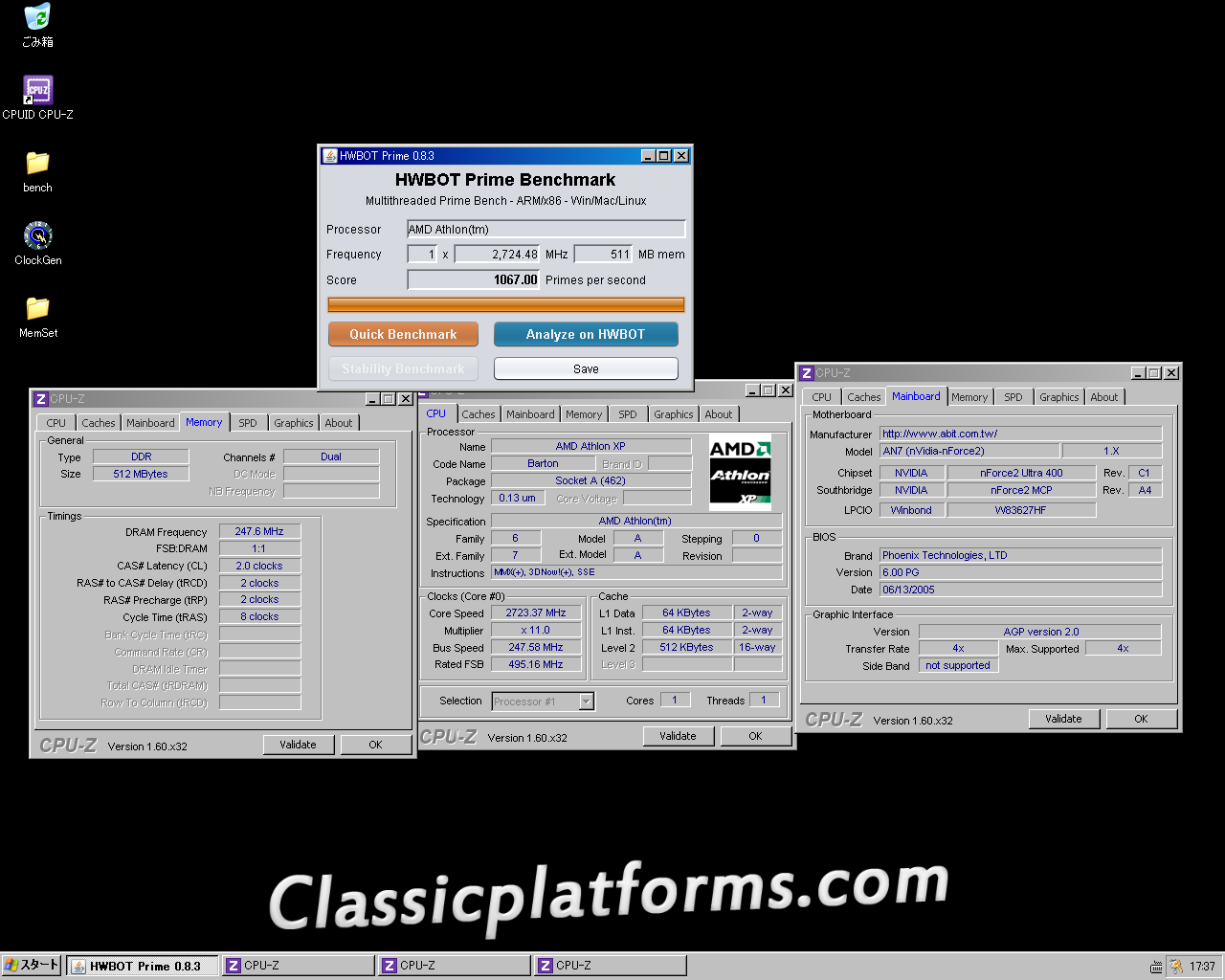Viewport: 1225px width, 980px height.
Task: Click the Frequency MHz field in HWBOT Prime
Action: (498, 254)
